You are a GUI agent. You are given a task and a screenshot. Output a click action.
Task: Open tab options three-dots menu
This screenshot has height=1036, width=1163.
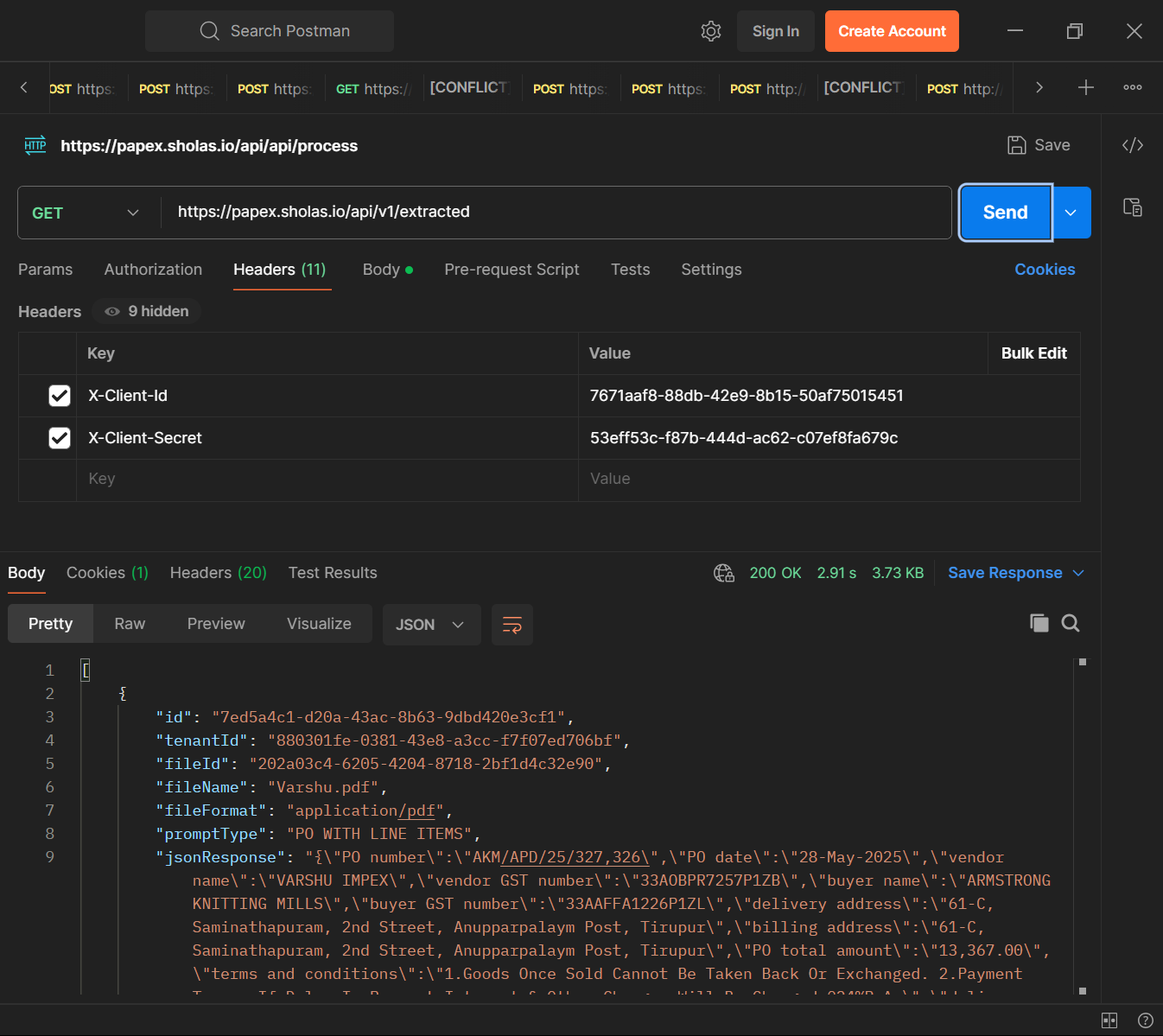[1133, 87]
